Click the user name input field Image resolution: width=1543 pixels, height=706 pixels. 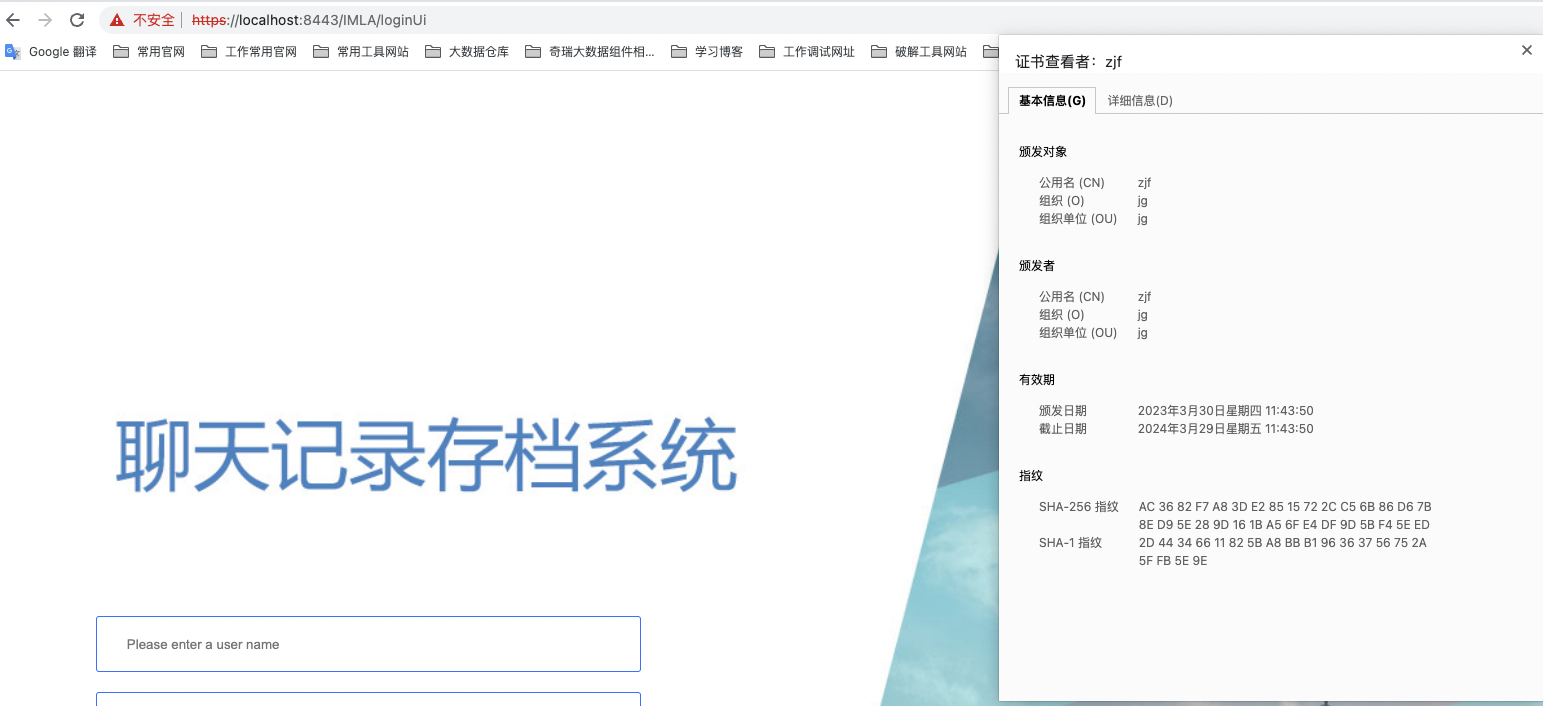(x=368, y=644)
